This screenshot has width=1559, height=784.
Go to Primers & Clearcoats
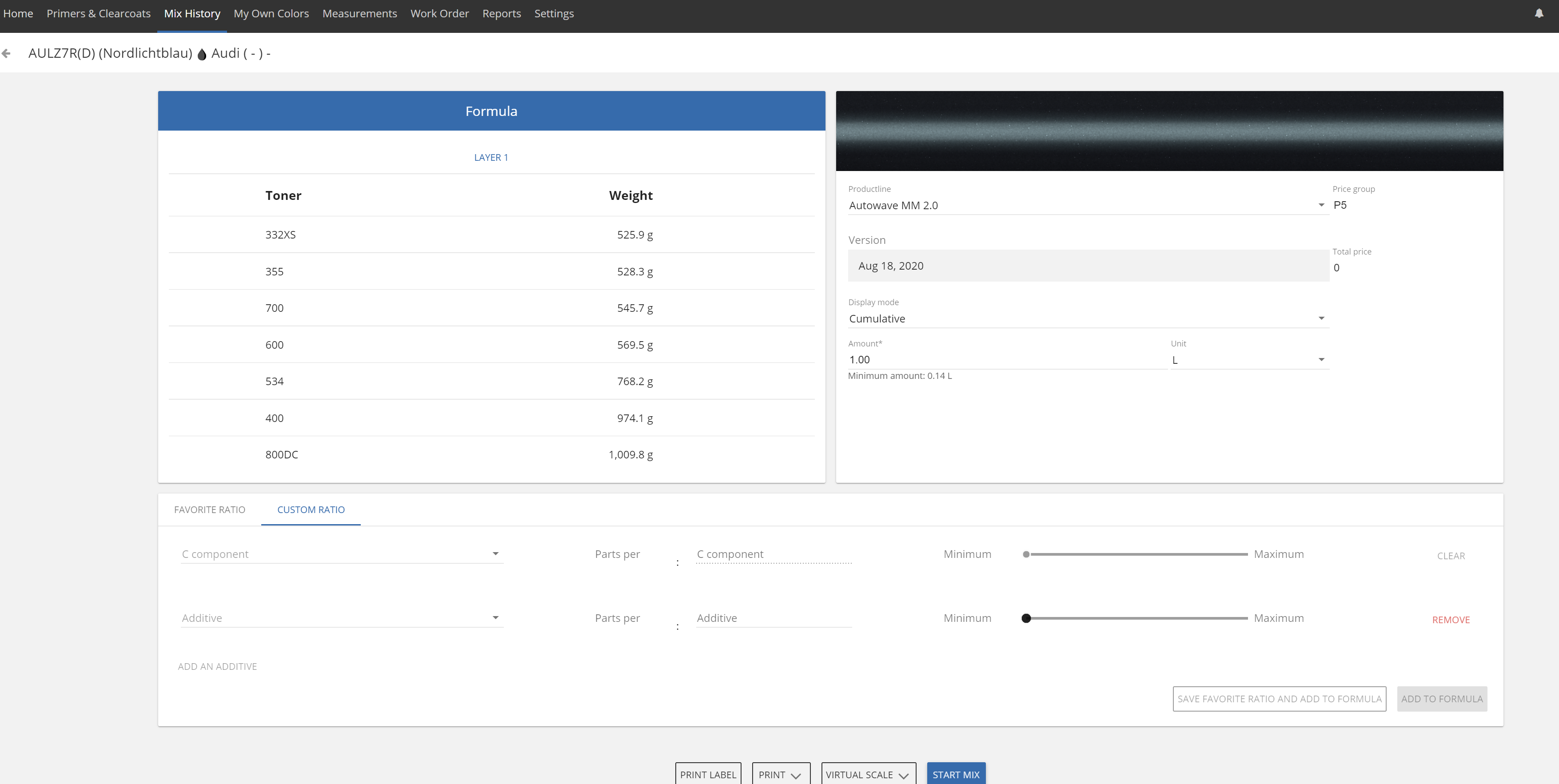(x=99, y=13)
